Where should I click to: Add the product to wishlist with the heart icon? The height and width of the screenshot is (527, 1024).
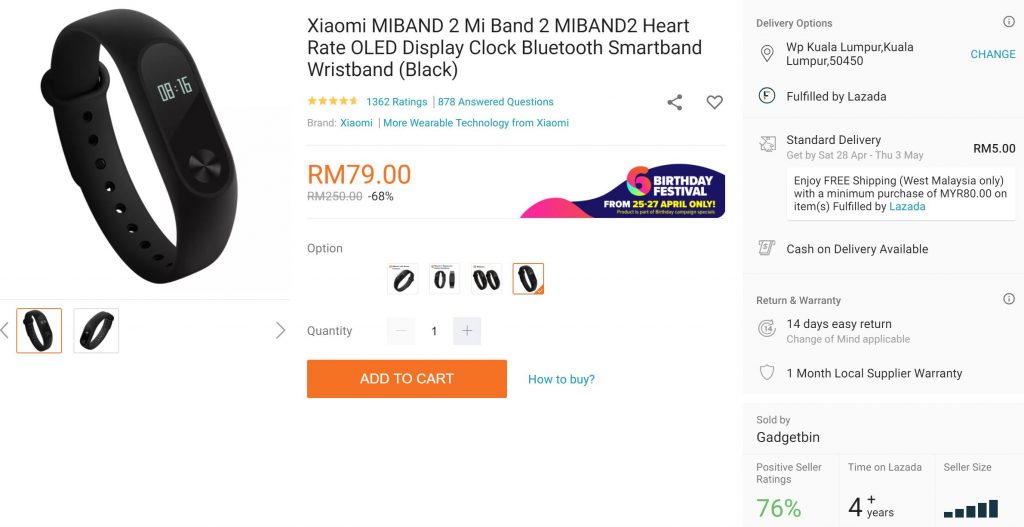(714, 102)
